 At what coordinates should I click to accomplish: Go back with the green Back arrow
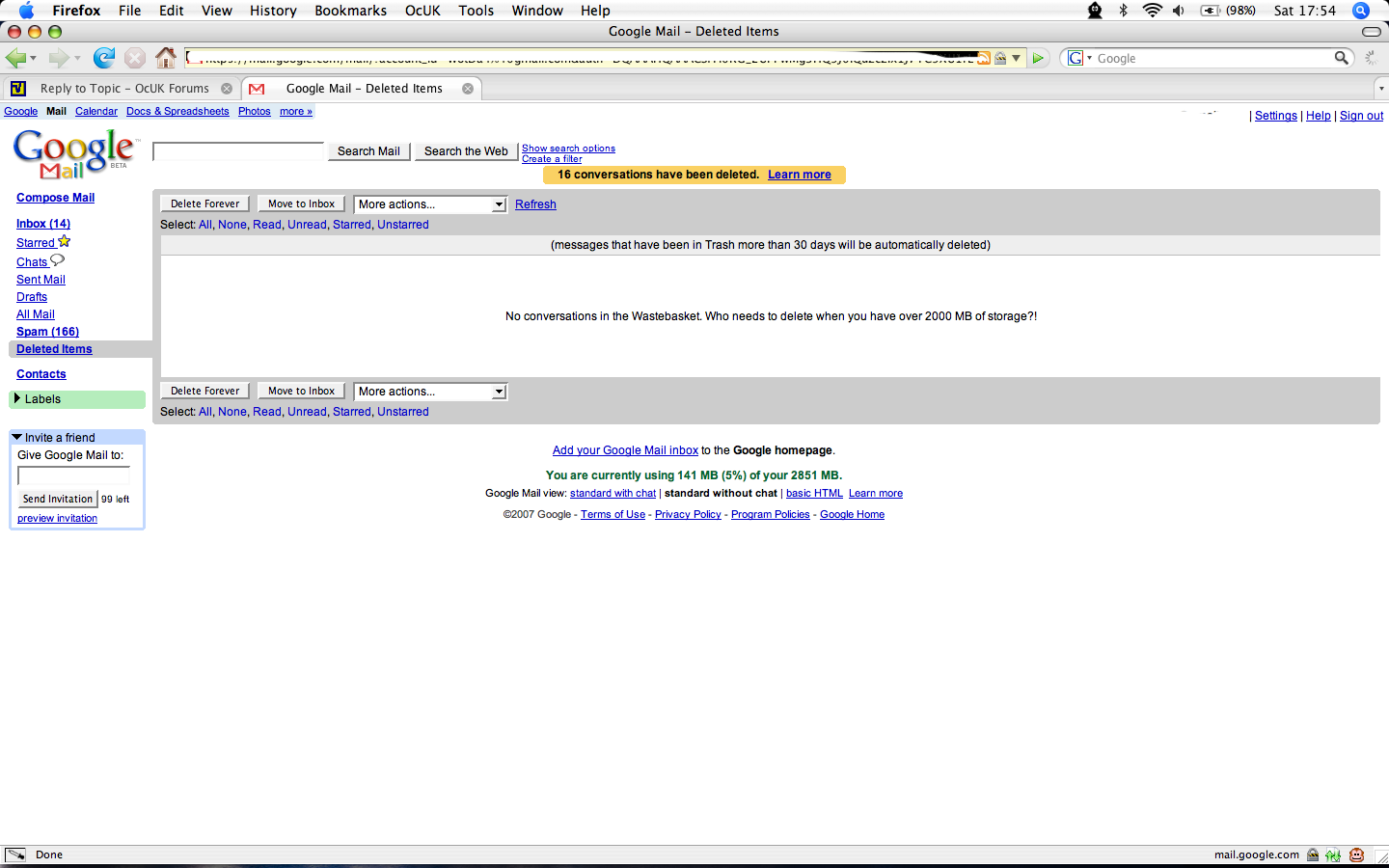pos(15,58)
